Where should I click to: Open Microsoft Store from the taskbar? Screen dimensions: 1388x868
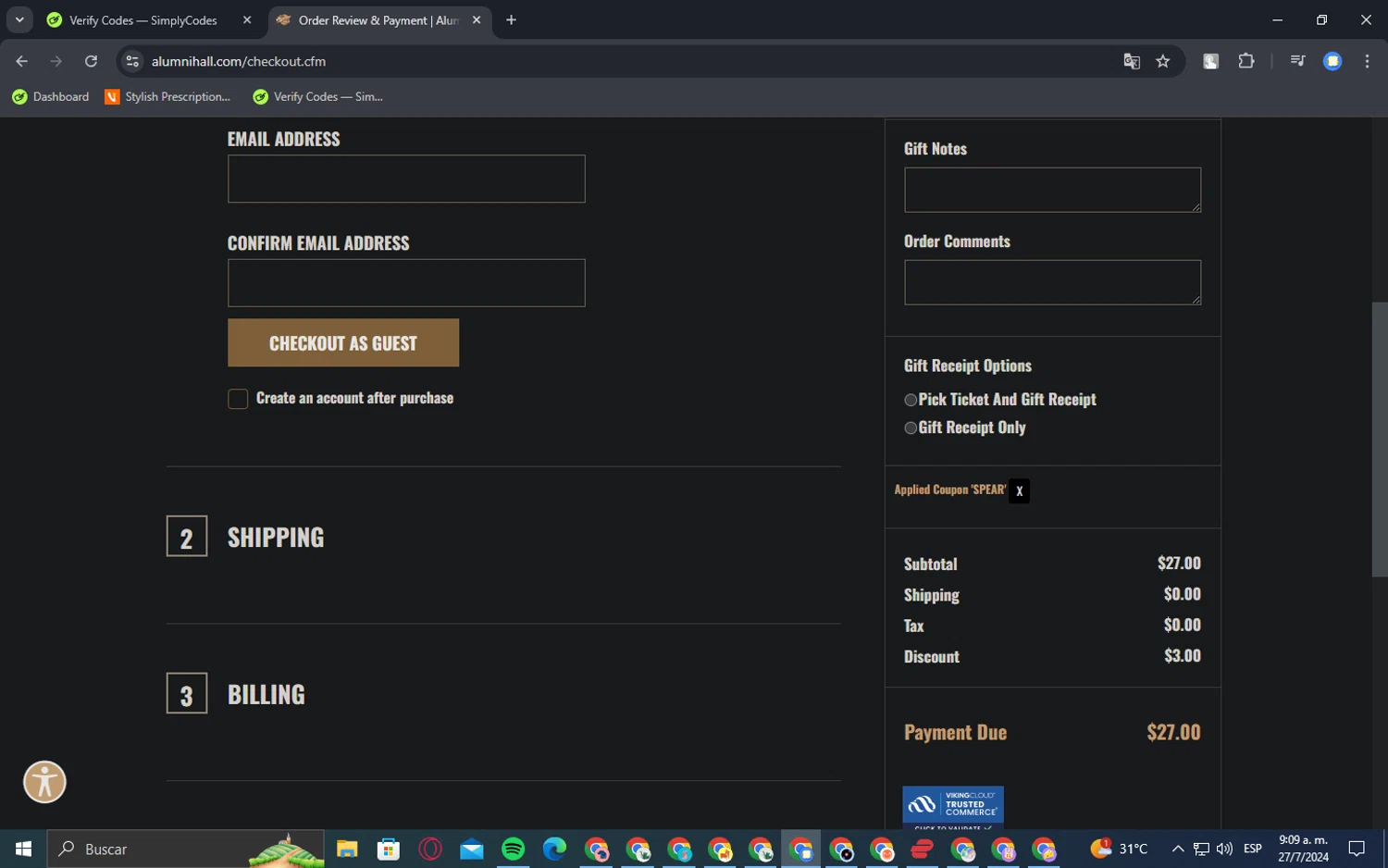tap(389, 849)
